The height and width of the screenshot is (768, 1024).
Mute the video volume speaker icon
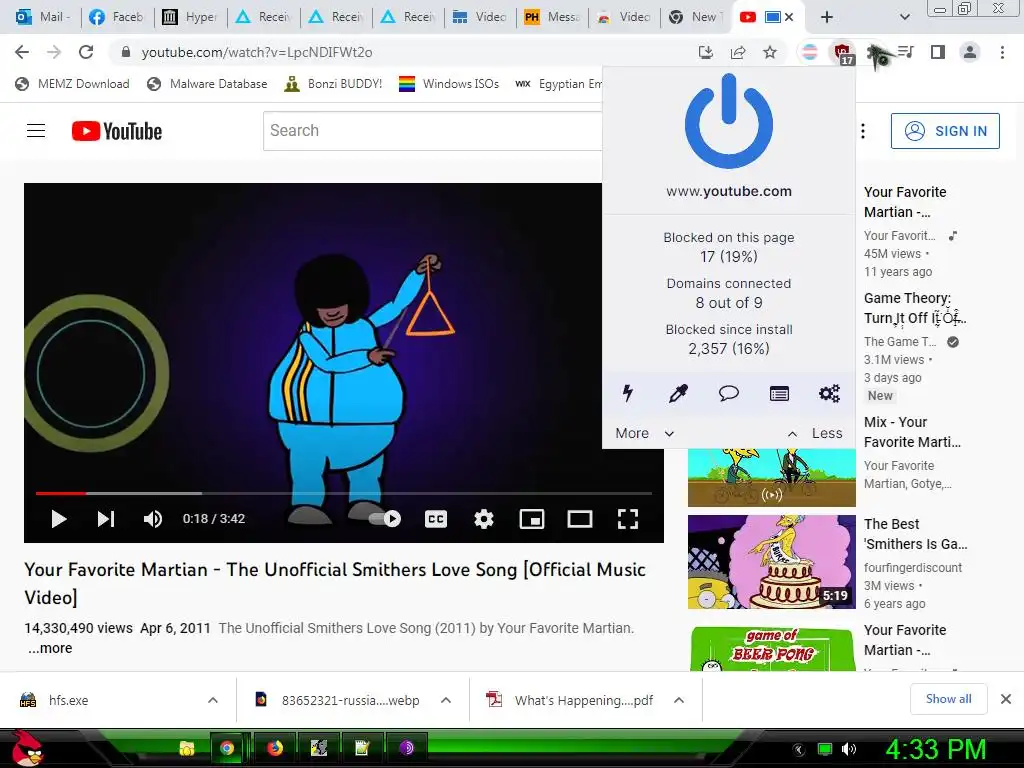(153, 519)
